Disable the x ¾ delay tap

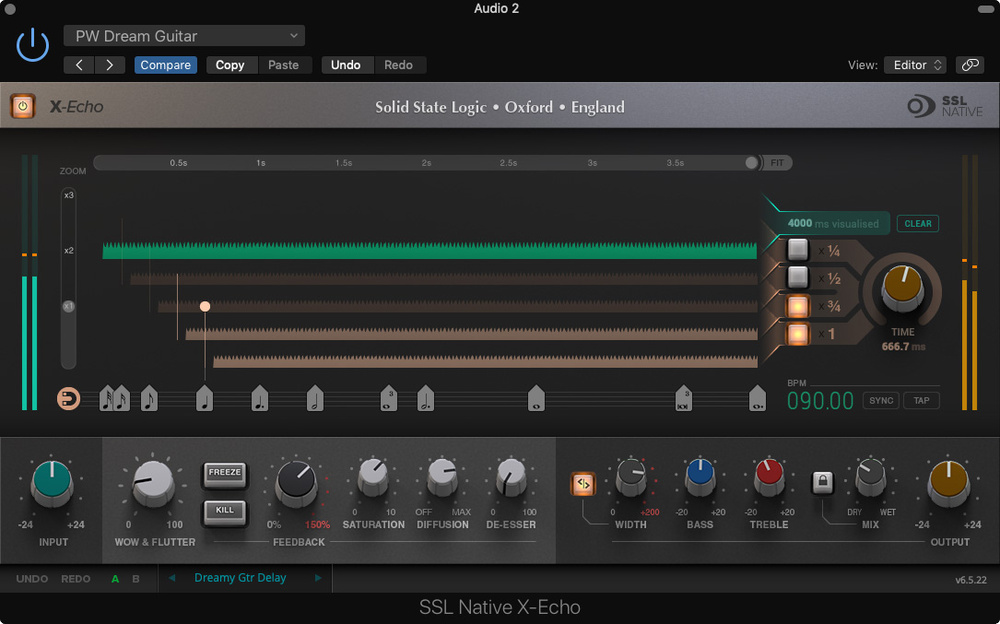tap(797, 306)
